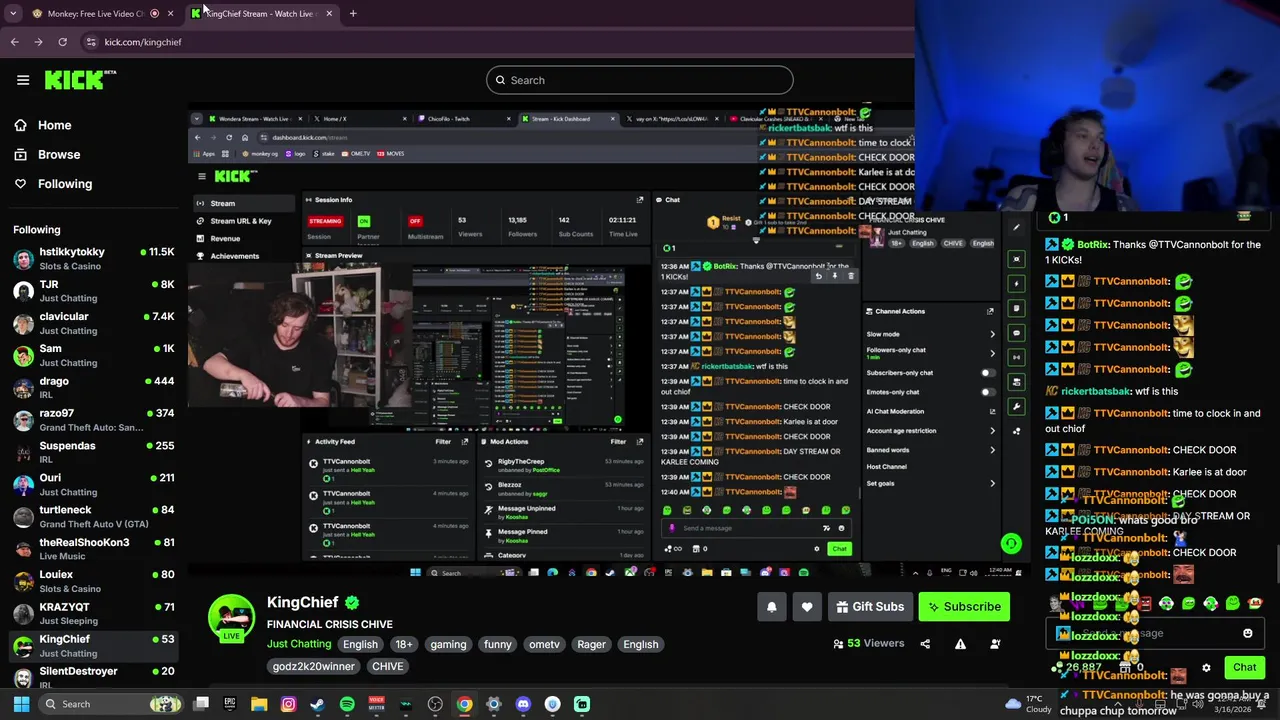Viewport: 1280px width, 720px height.
Task: Click the icon right of report triangle
Action: tap(995, 644)
